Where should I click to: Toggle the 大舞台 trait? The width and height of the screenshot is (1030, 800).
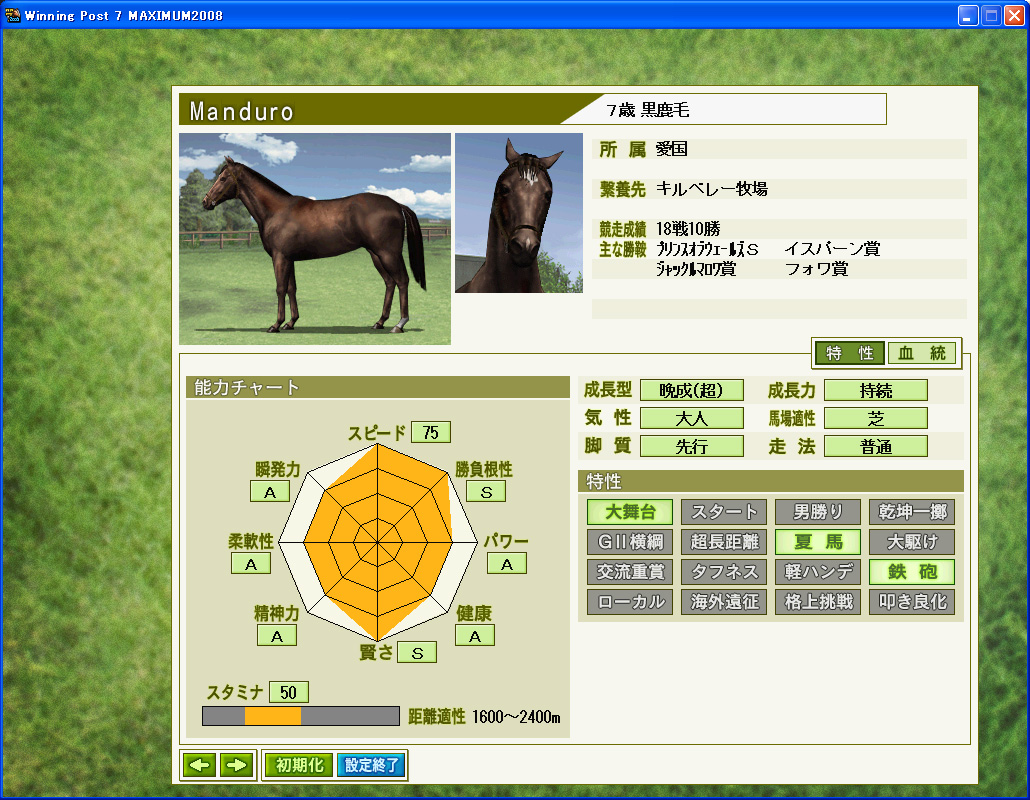coord(630,512)
